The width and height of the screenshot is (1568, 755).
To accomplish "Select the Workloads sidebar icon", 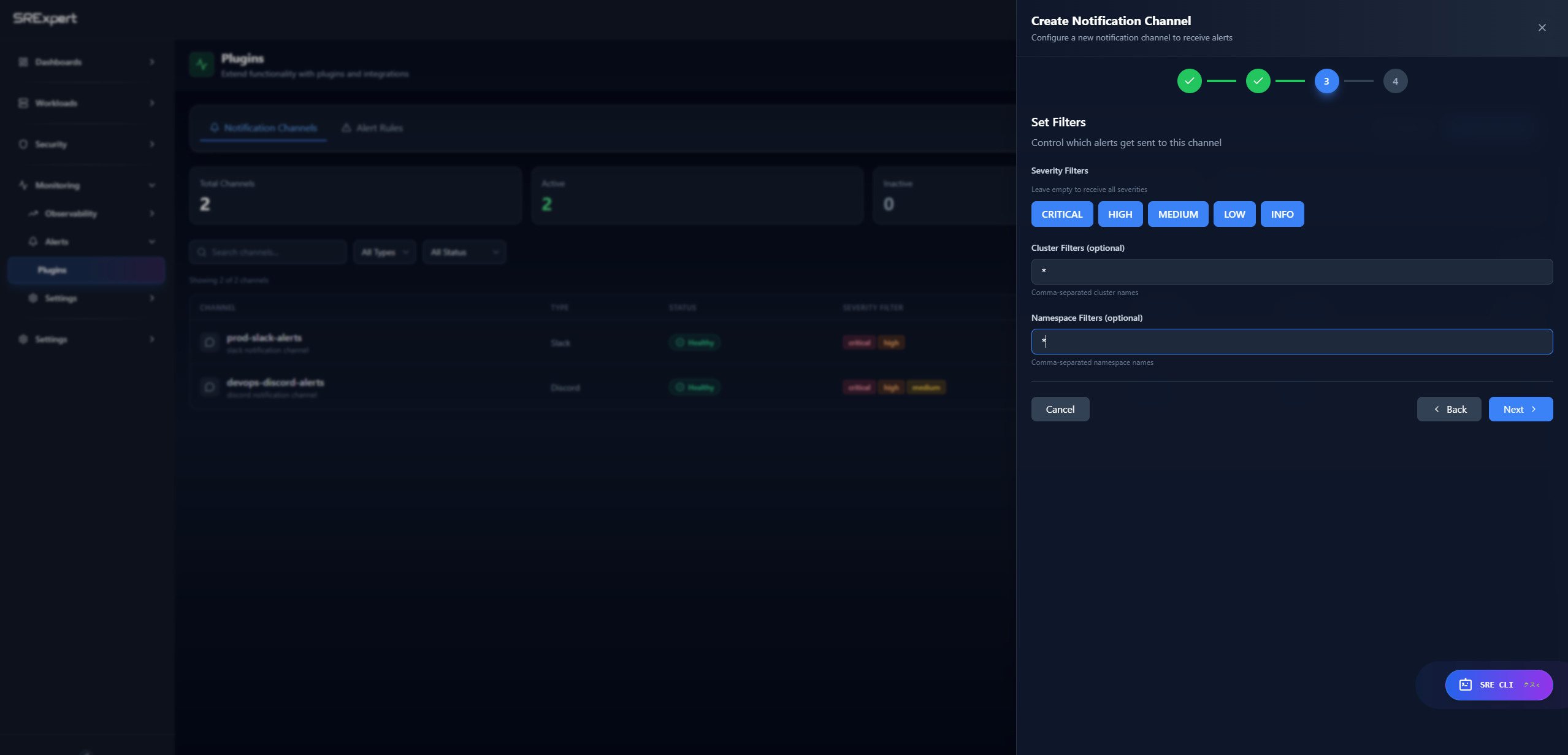I will point(22,103).
